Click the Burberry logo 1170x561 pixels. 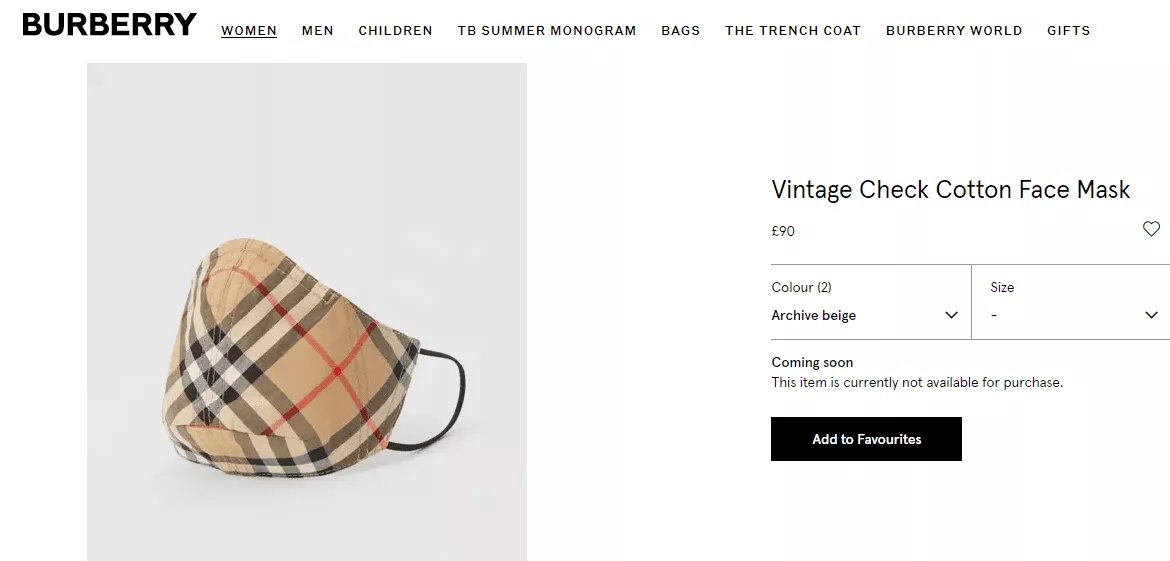[109, 25]
